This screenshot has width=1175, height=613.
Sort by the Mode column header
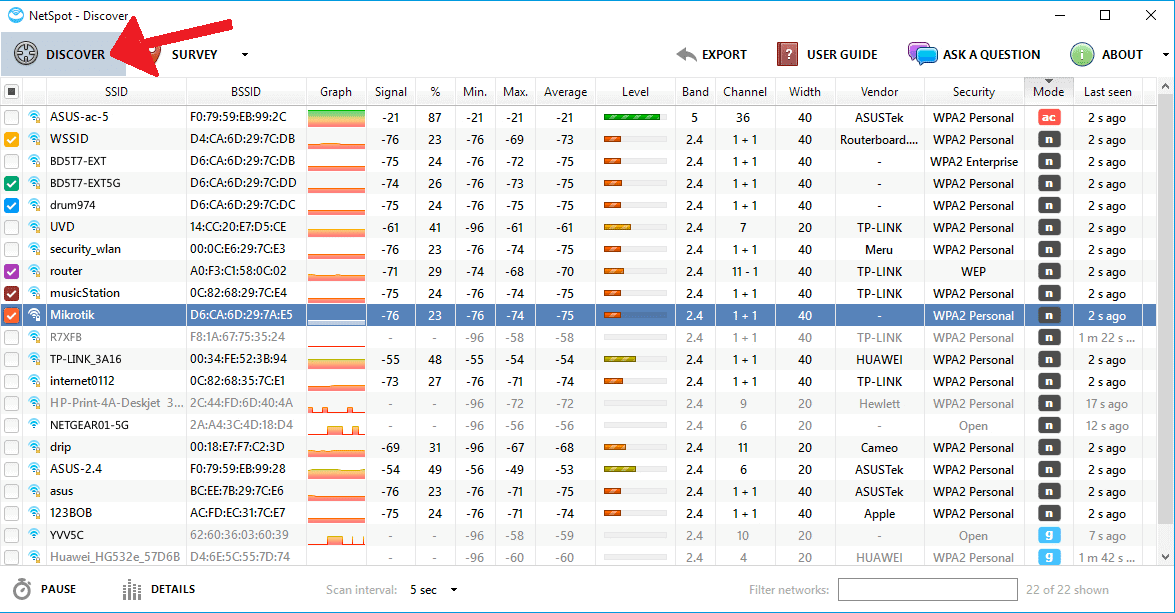tap(1048, 91)
